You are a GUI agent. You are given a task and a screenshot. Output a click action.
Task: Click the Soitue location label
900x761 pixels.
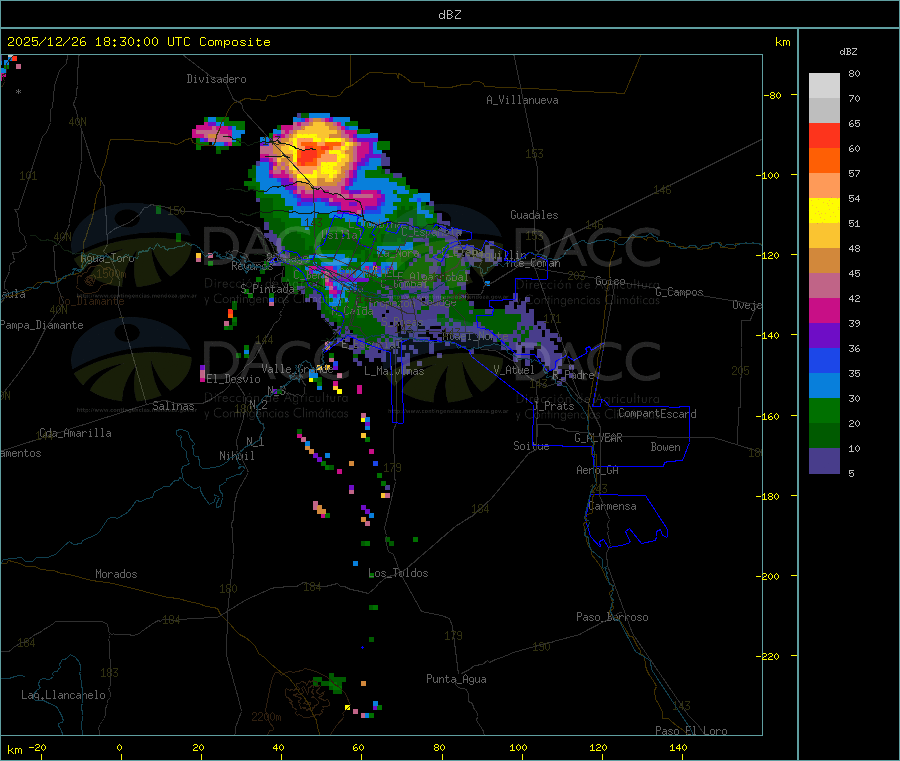click(531, 446)
